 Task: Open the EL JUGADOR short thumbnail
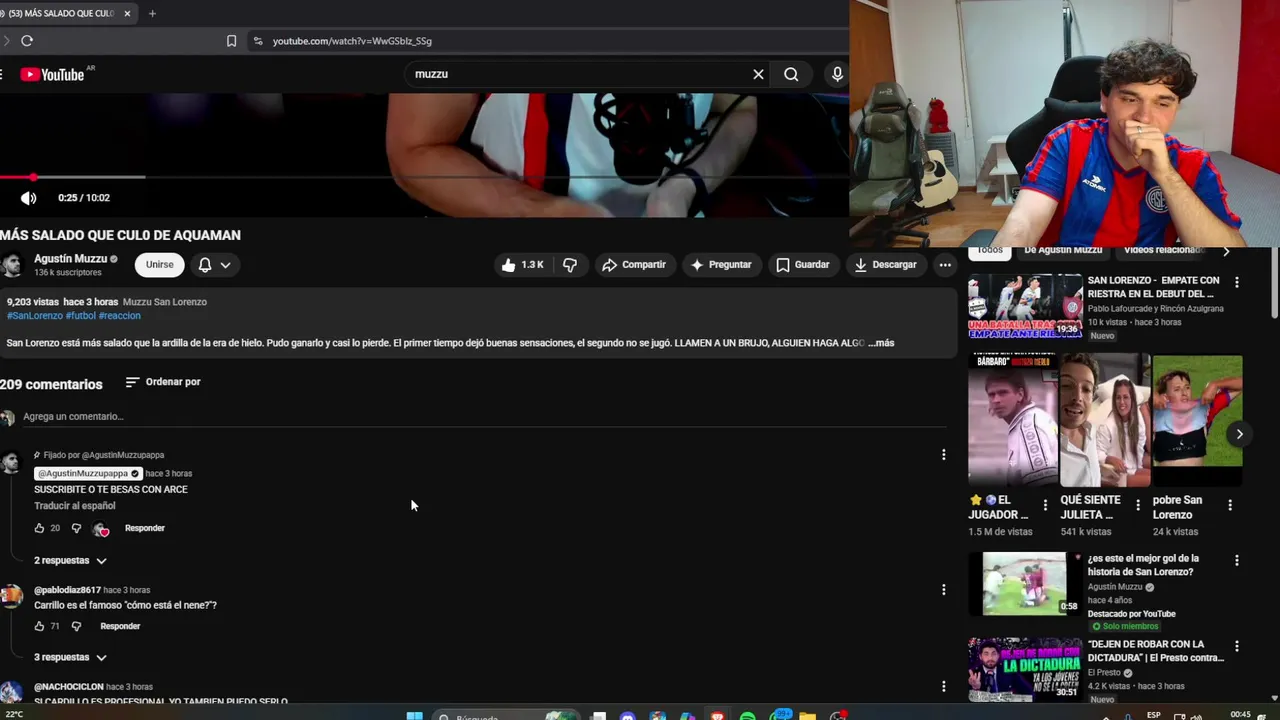(1013, 420)
